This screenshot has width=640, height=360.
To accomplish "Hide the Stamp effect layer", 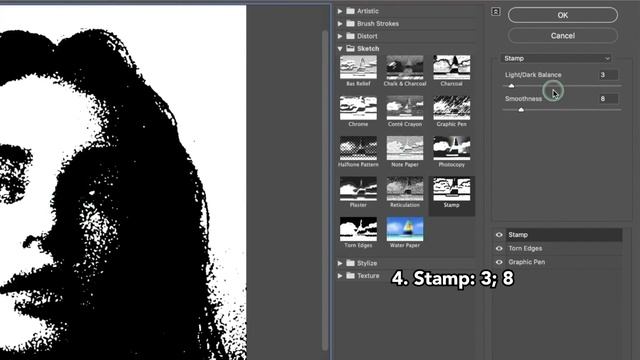I will tap(499, 235).
